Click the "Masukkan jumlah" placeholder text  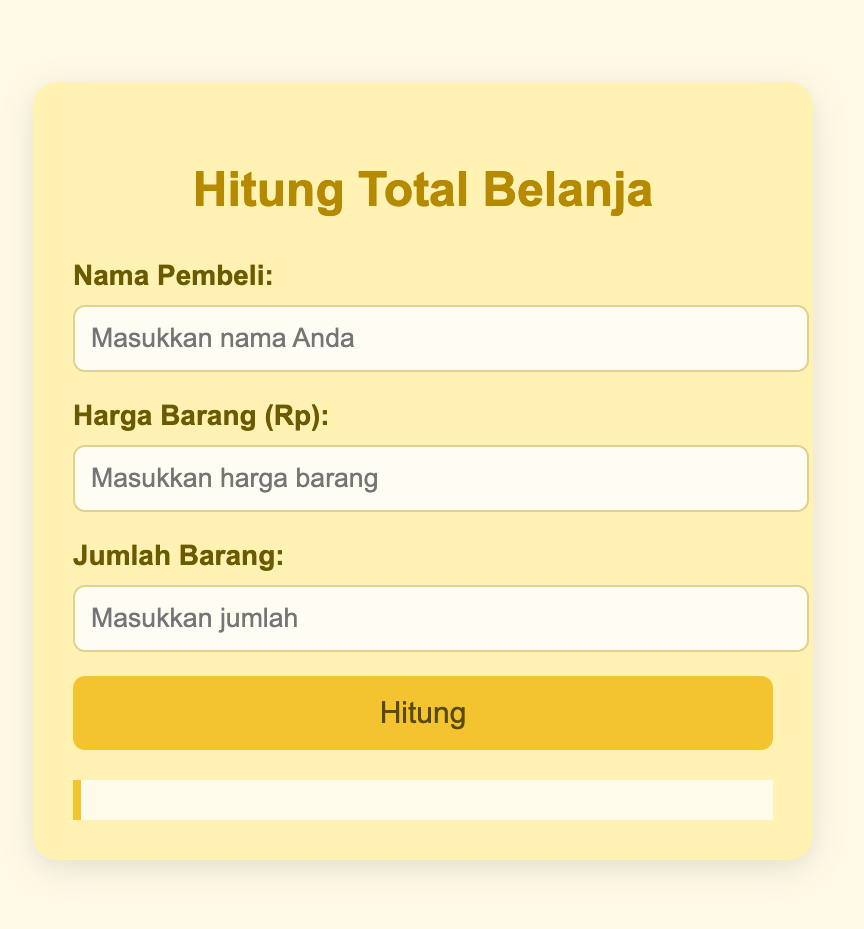(x=194, y=619)
